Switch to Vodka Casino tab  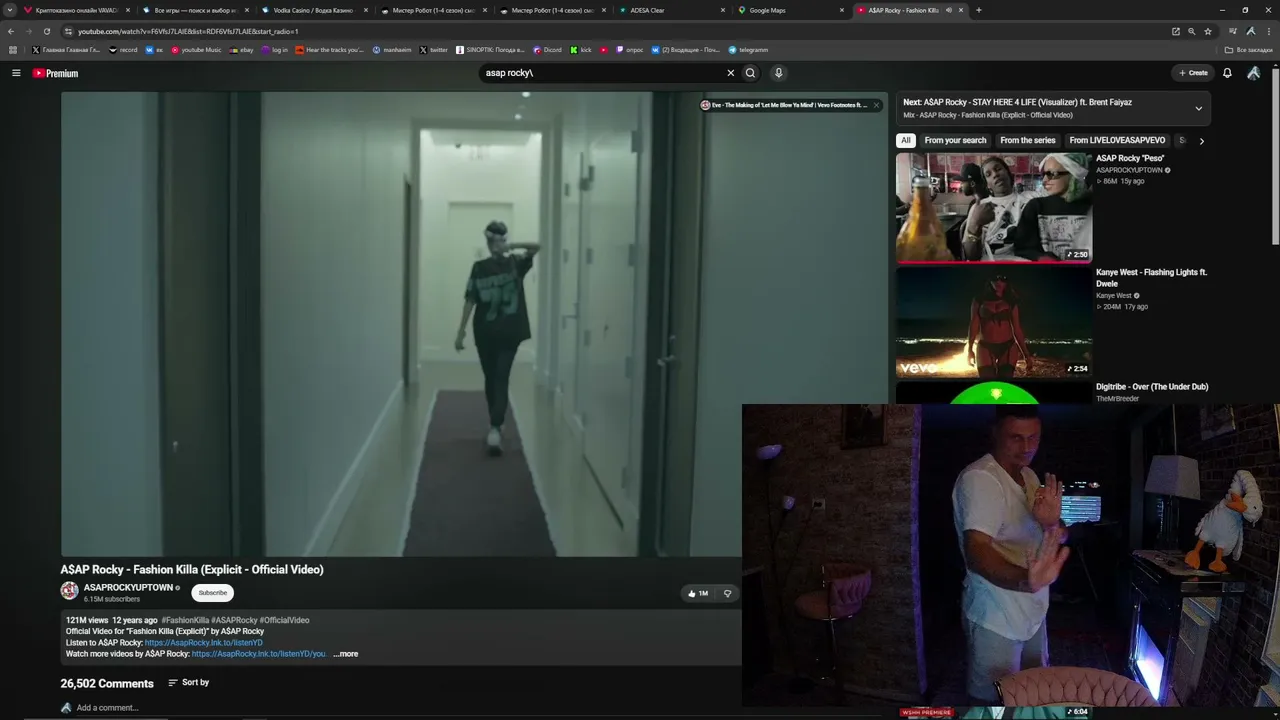312,10
